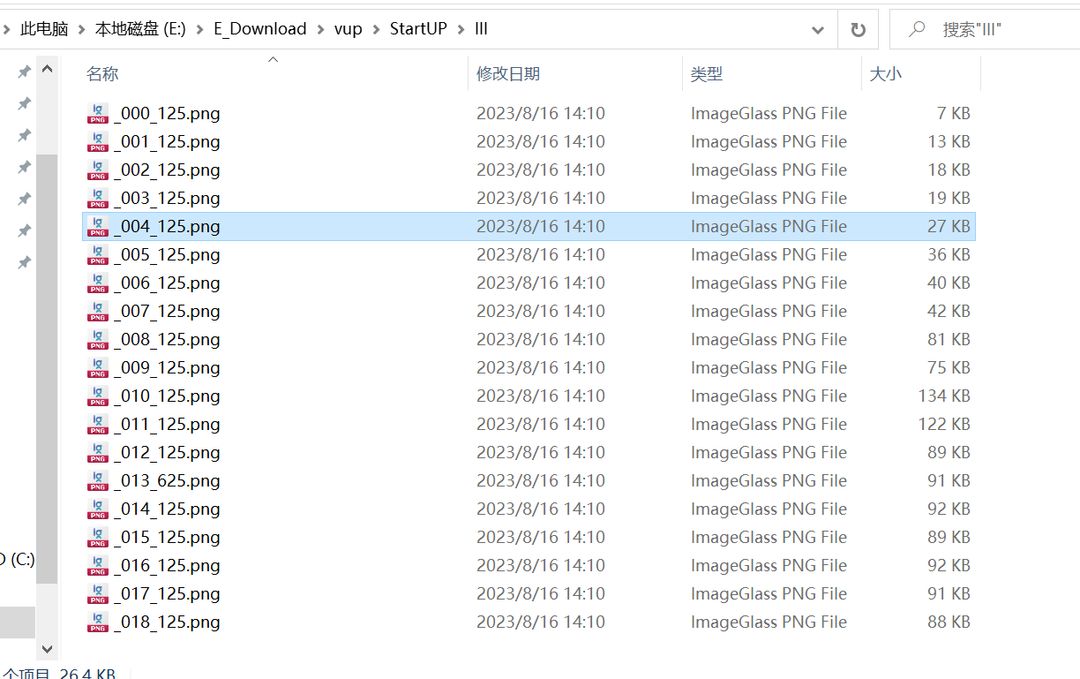Navigate to vup folder in breadcrumb
The image size is (1080, 679).
click(348, 29)
